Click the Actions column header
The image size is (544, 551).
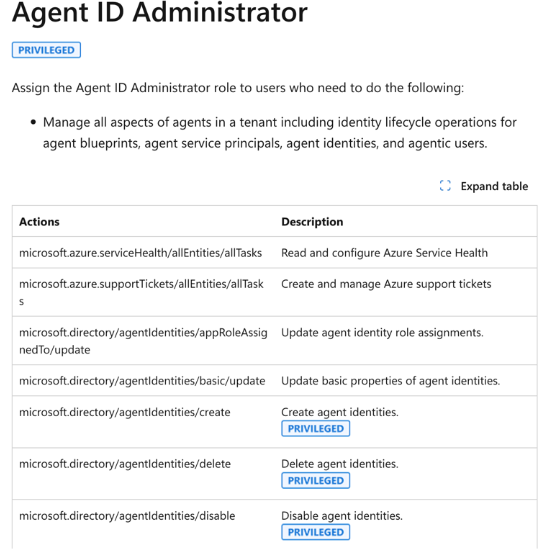tap(39, 222)
